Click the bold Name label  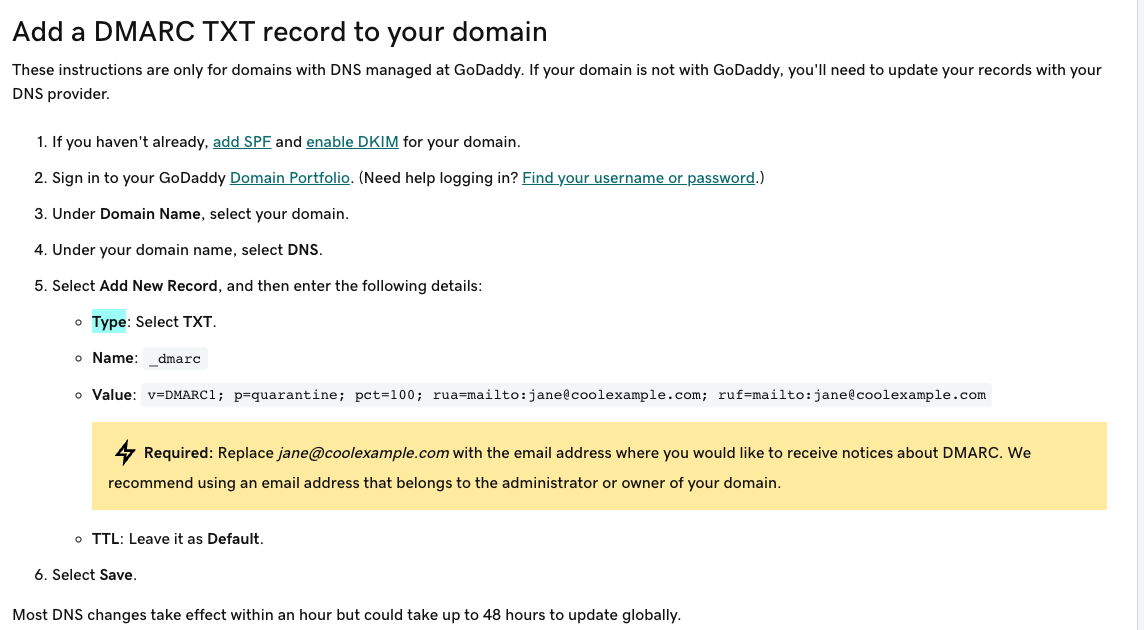[113, 358]
